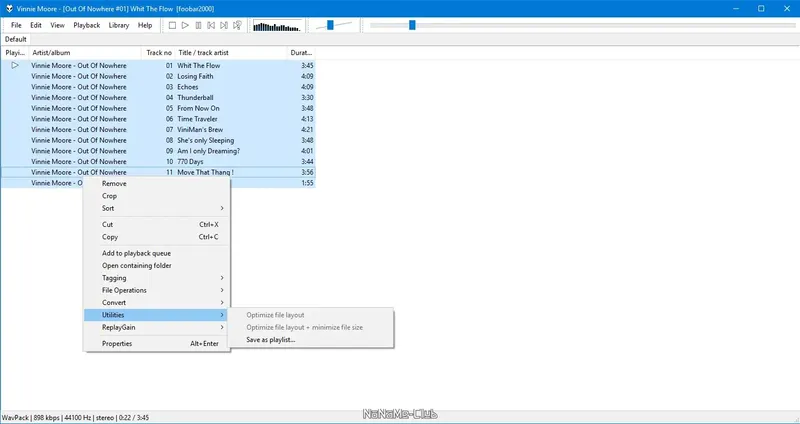Open the View menu
Viewport: 800px width, 424px height.
point(57,25)
